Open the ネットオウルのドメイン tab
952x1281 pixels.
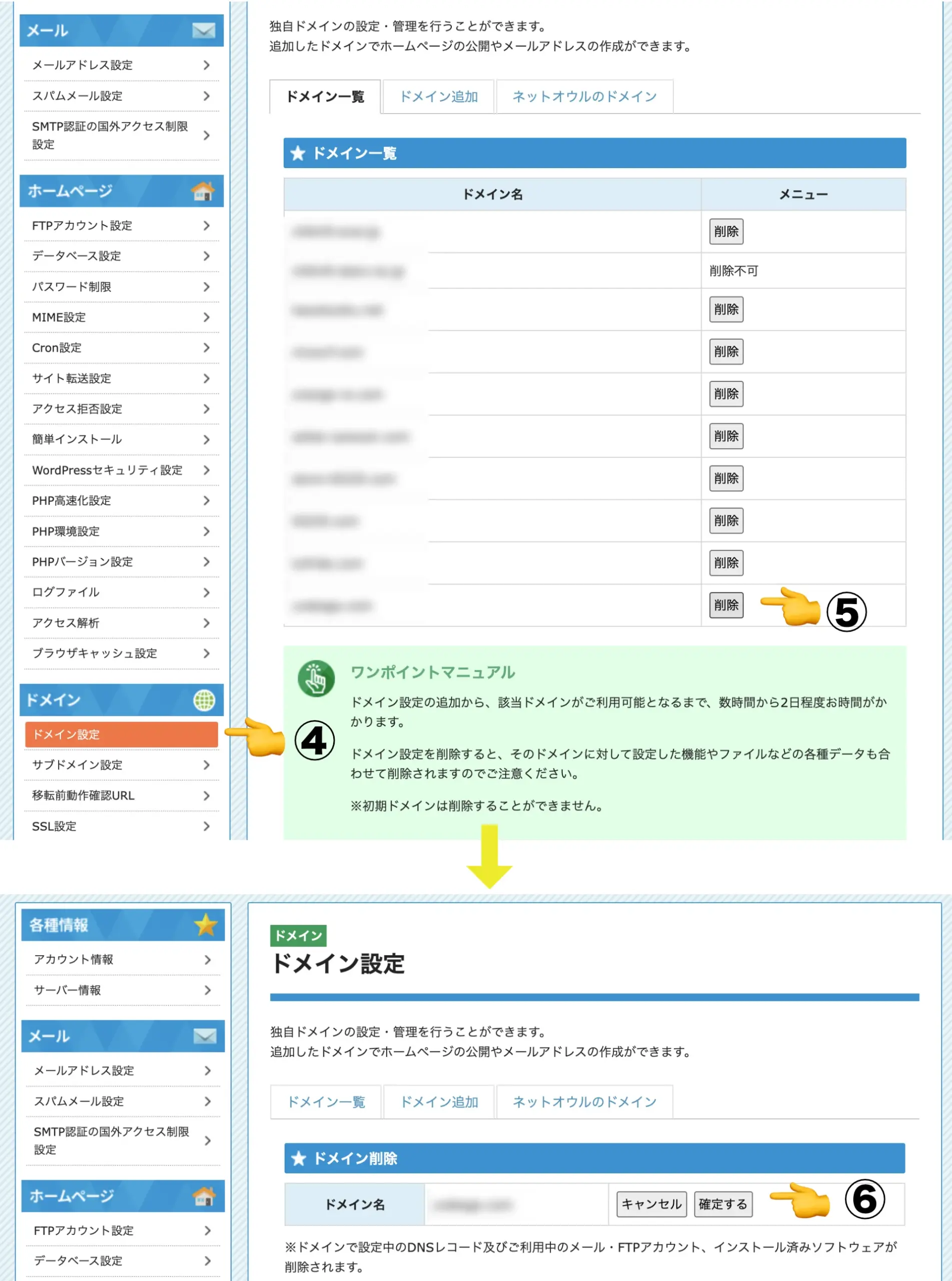coord(584,96)
